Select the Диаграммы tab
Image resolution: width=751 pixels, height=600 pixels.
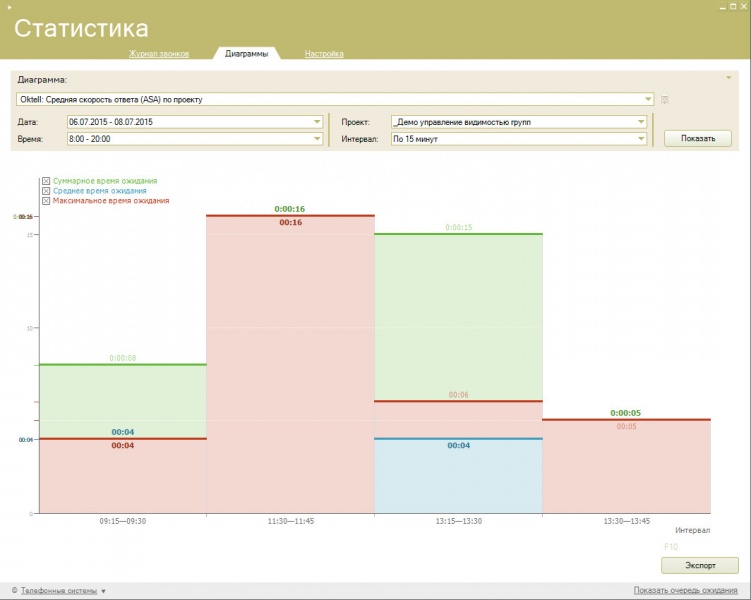click(246, 54)
